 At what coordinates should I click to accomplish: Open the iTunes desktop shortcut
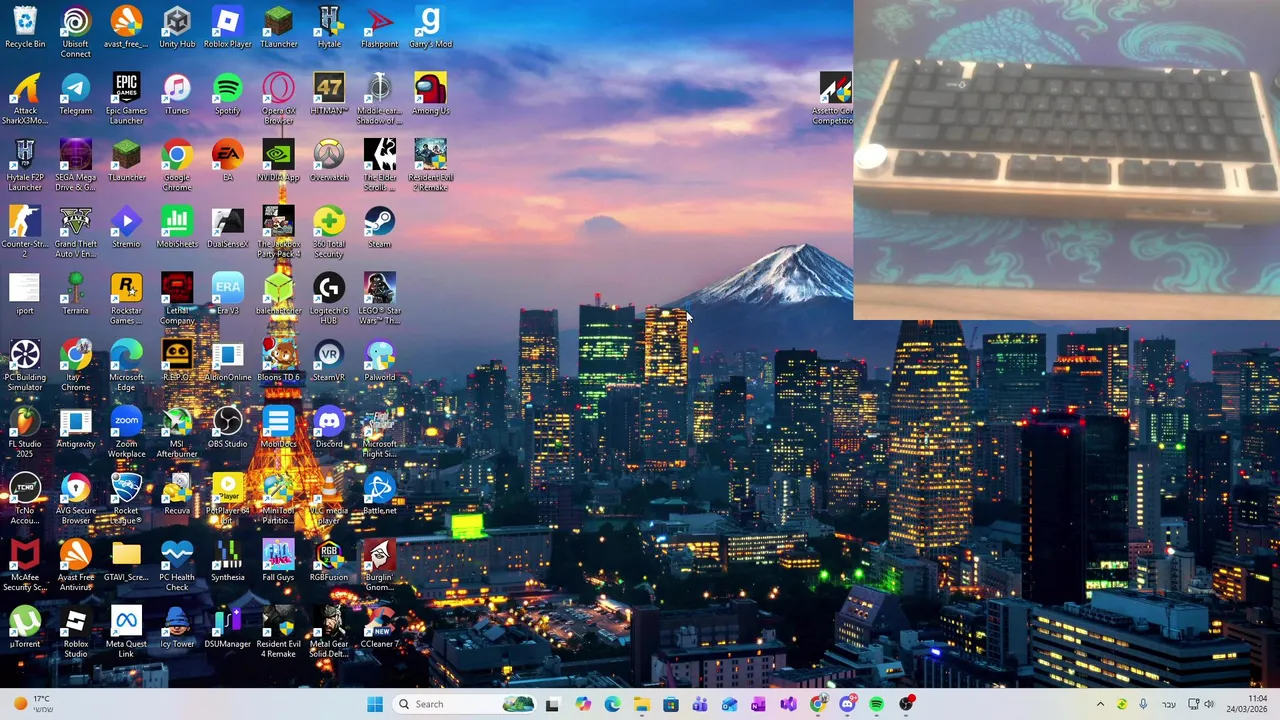[x=177, y=94]
